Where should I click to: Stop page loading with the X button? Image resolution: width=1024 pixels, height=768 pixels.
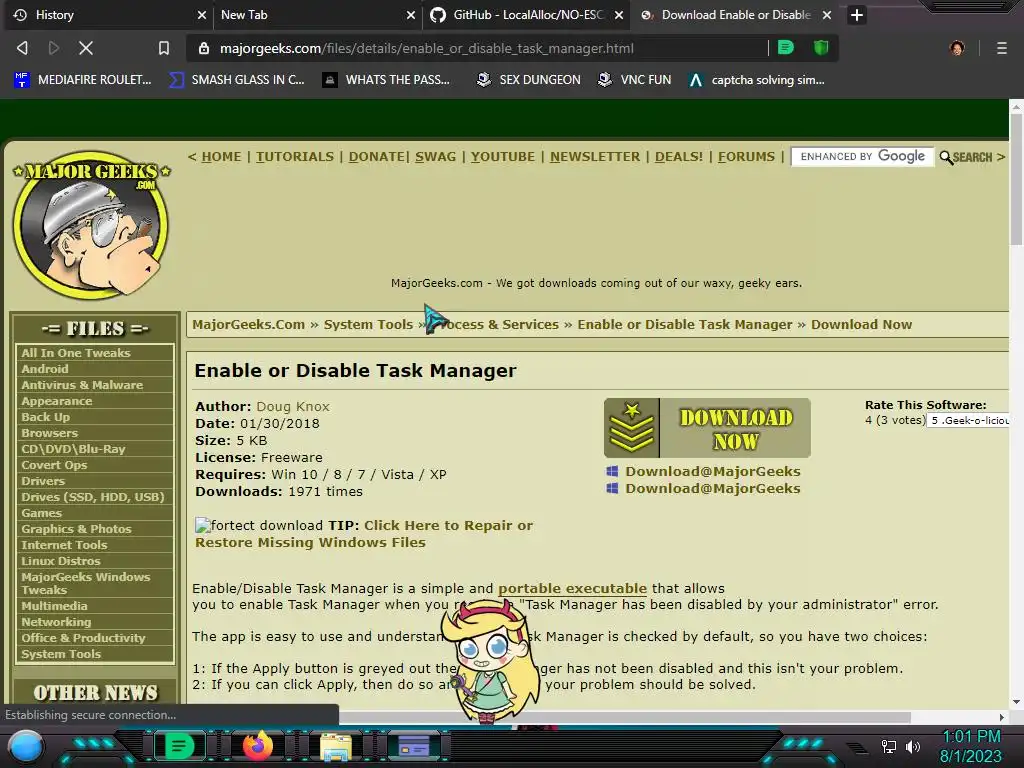[x=86, y=48]
